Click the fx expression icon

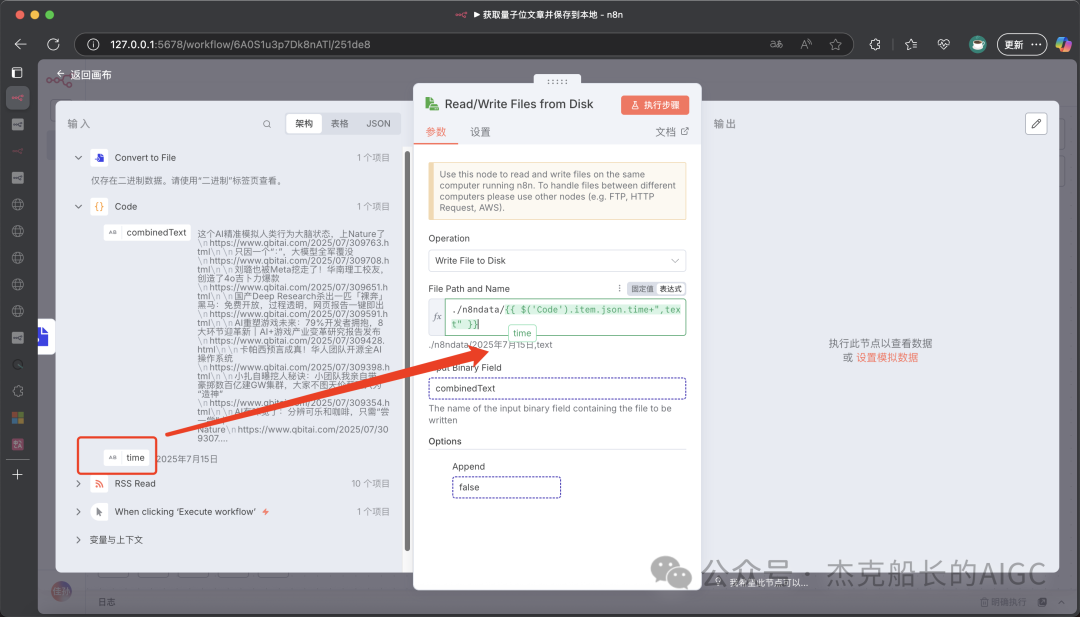(x=437, y=317)
